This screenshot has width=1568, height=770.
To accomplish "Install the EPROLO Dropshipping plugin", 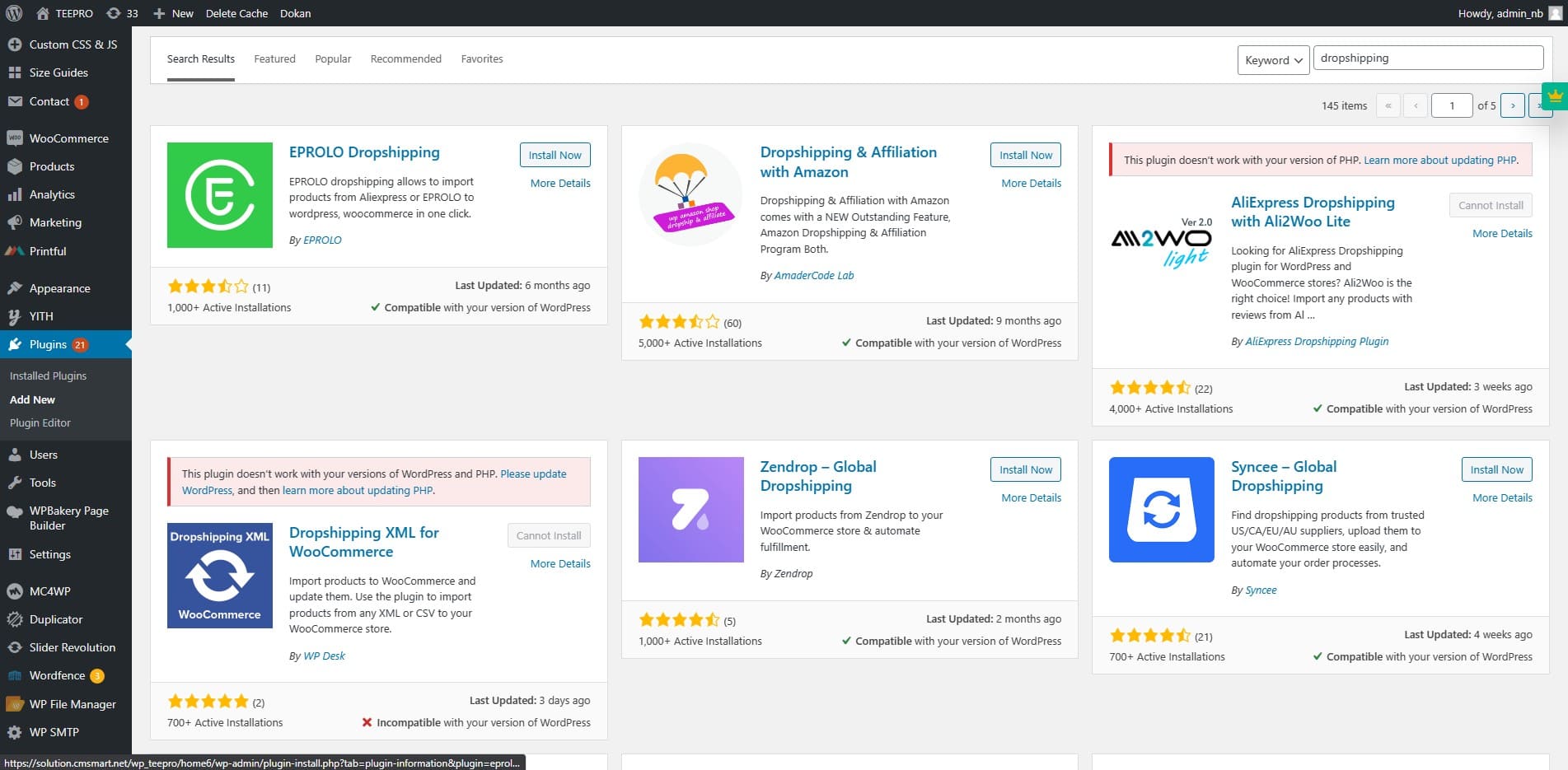I will [x=555, y=155].
